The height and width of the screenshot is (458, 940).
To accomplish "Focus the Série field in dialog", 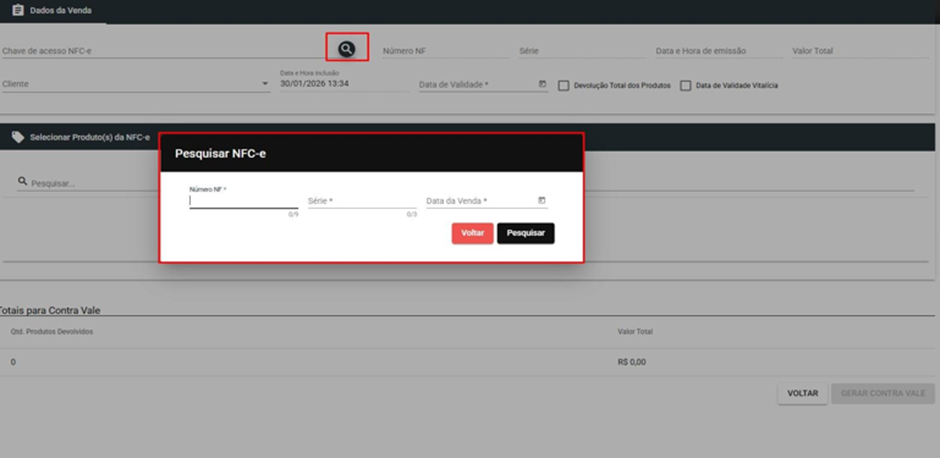I will click(362, 201).
